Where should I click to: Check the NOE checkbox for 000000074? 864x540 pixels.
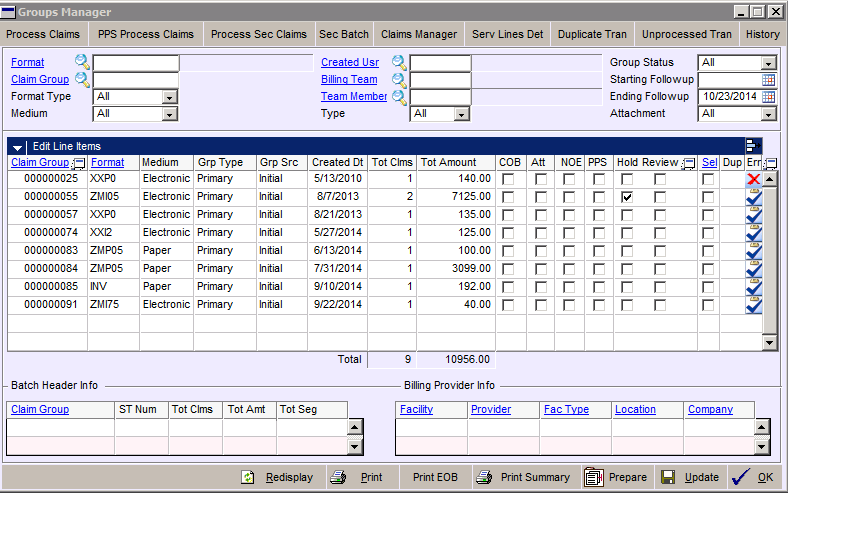[x=569, y=234]
